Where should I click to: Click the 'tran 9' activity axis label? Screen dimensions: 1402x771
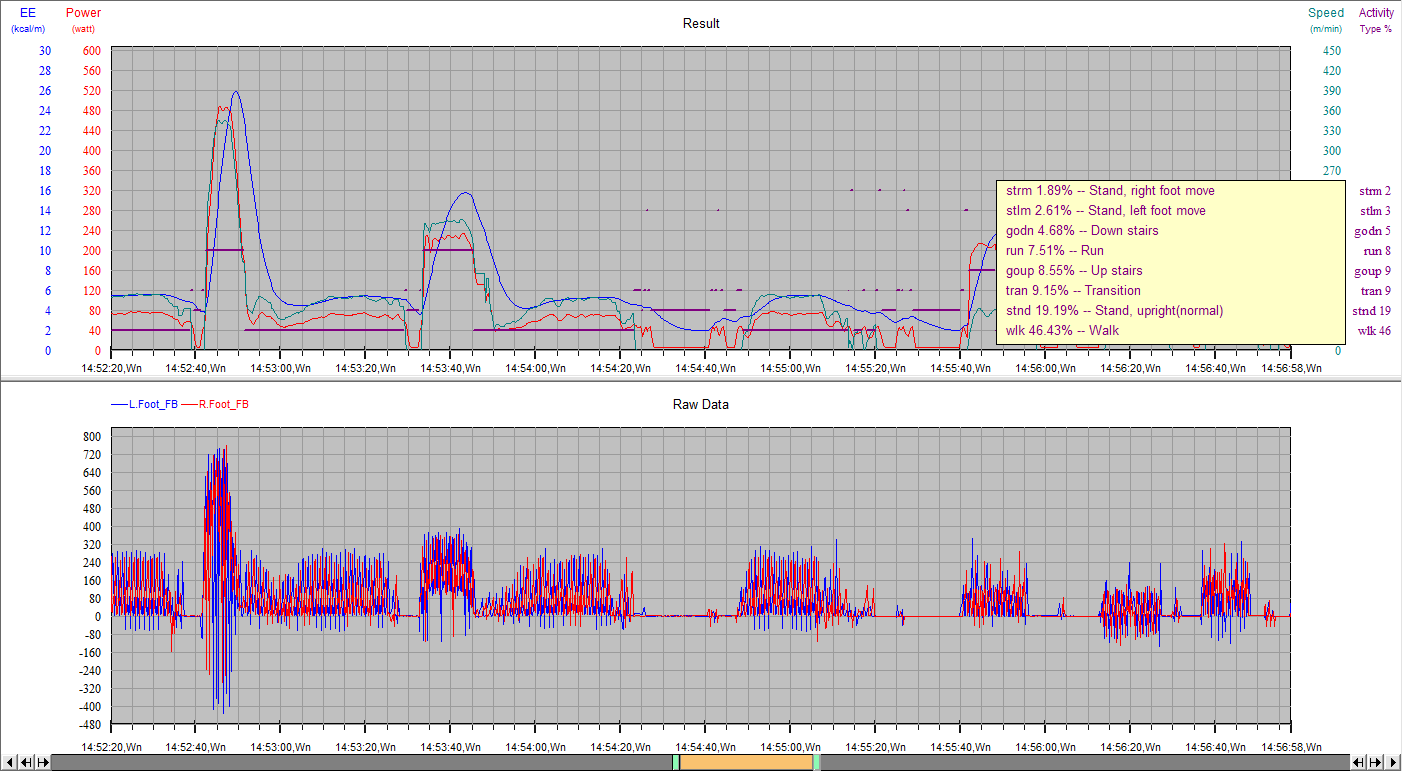tap(1376, 291)
